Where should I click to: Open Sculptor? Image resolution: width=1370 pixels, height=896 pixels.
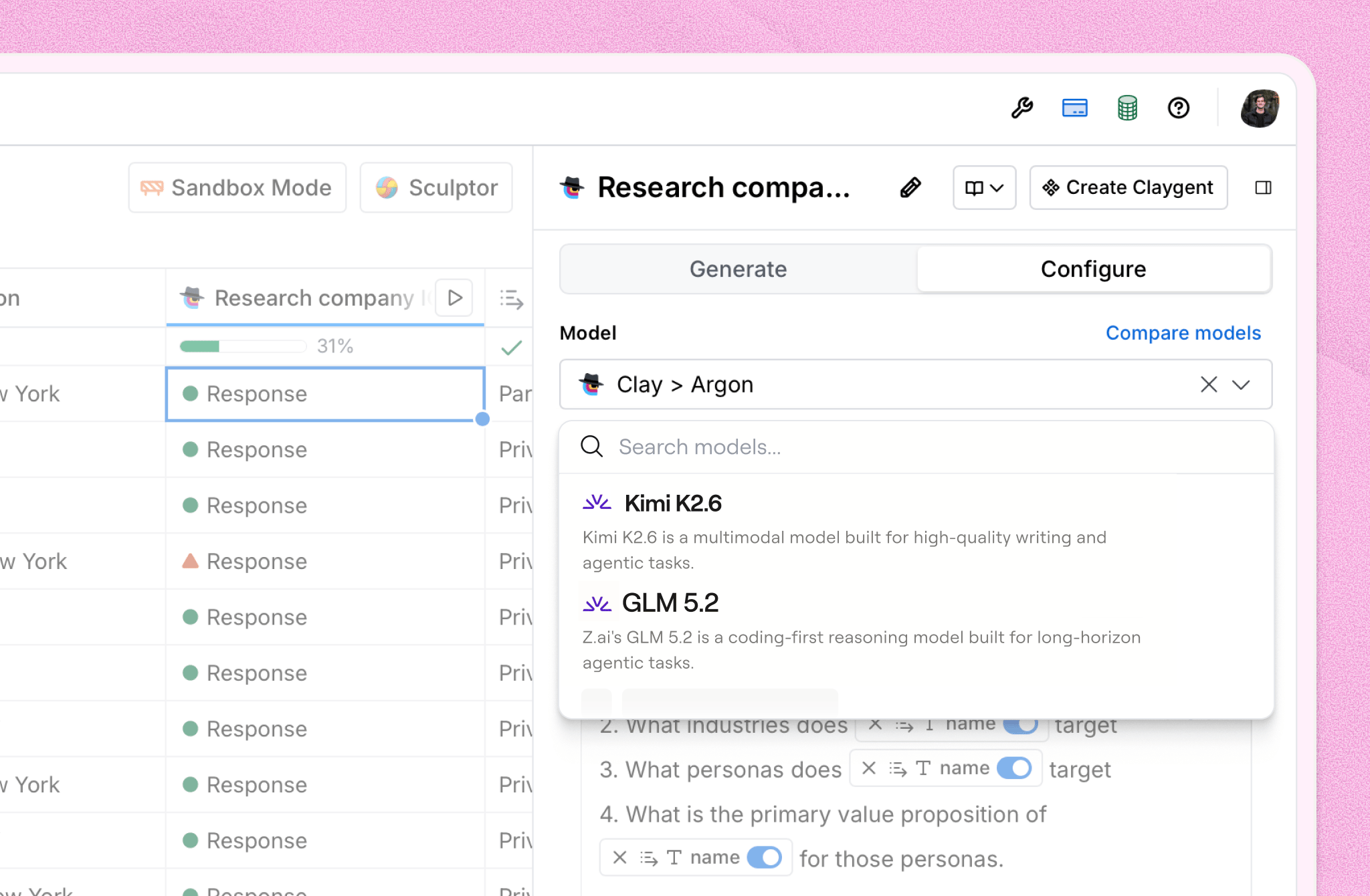coord(436,188)
